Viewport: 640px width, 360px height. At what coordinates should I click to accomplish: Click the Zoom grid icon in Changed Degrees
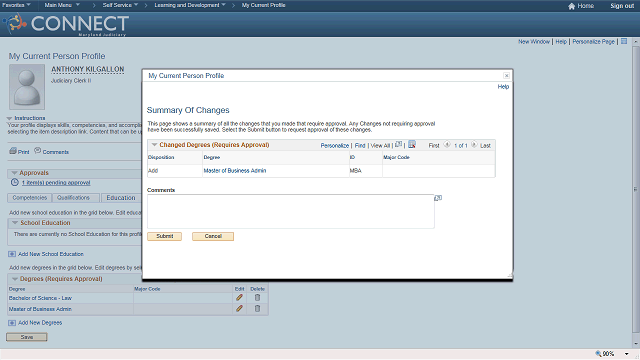pos(398,144)
